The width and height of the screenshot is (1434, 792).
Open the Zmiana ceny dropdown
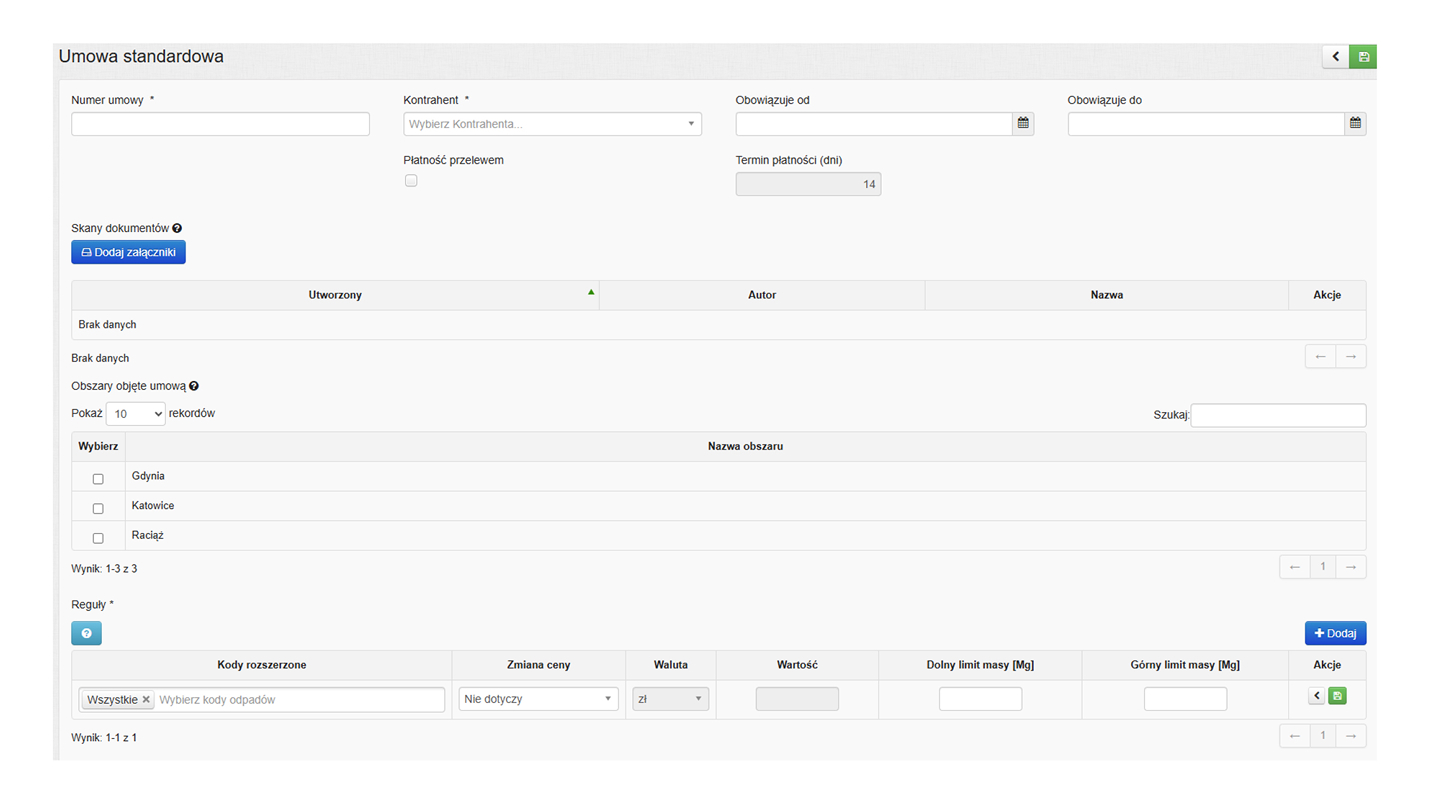point(538,699)
